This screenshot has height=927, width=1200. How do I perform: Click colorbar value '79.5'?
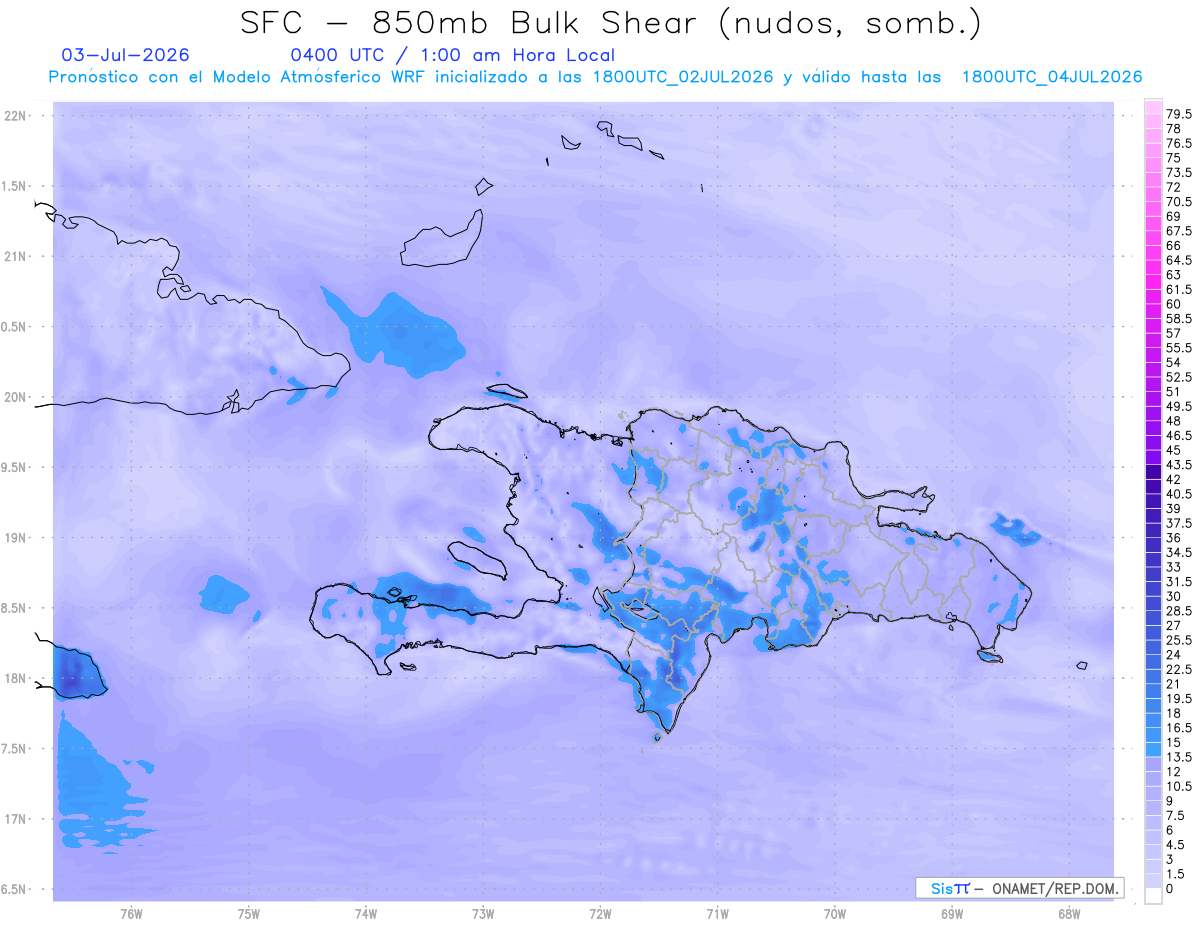click(x=1179, y=115)
